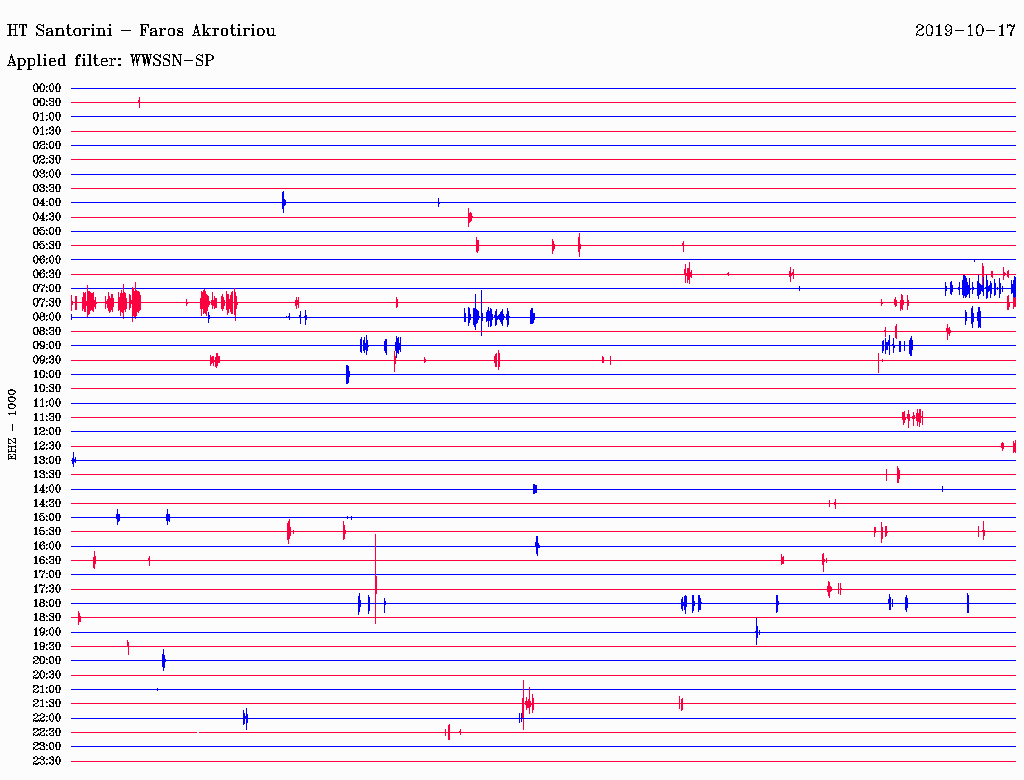This screenshot has height=780, width=1024.
Task: Select the 14:00 time label
Action: [46, 489]
